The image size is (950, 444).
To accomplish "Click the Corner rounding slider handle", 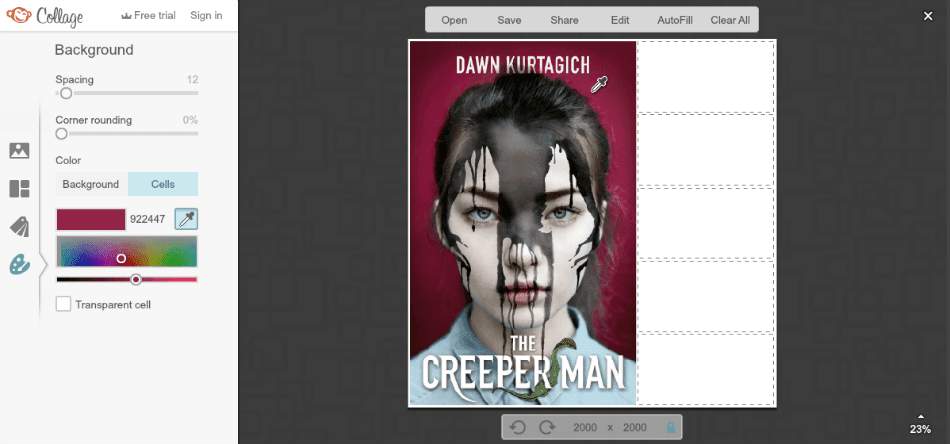I will click(61, 134).
